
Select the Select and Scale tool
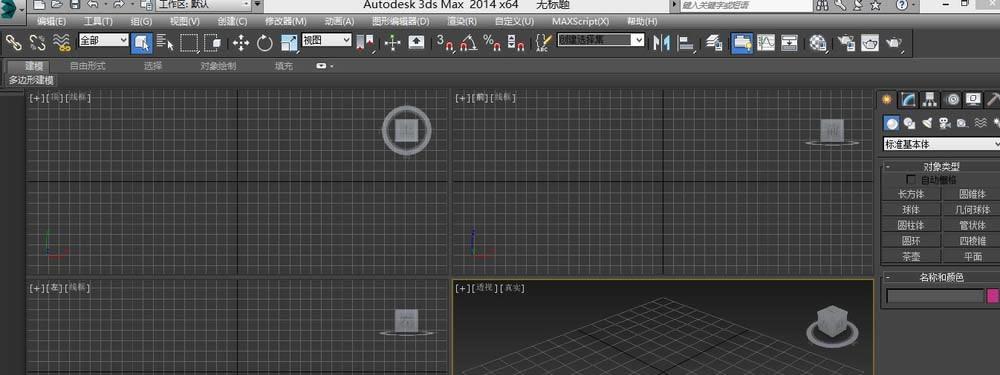(289, 43)
